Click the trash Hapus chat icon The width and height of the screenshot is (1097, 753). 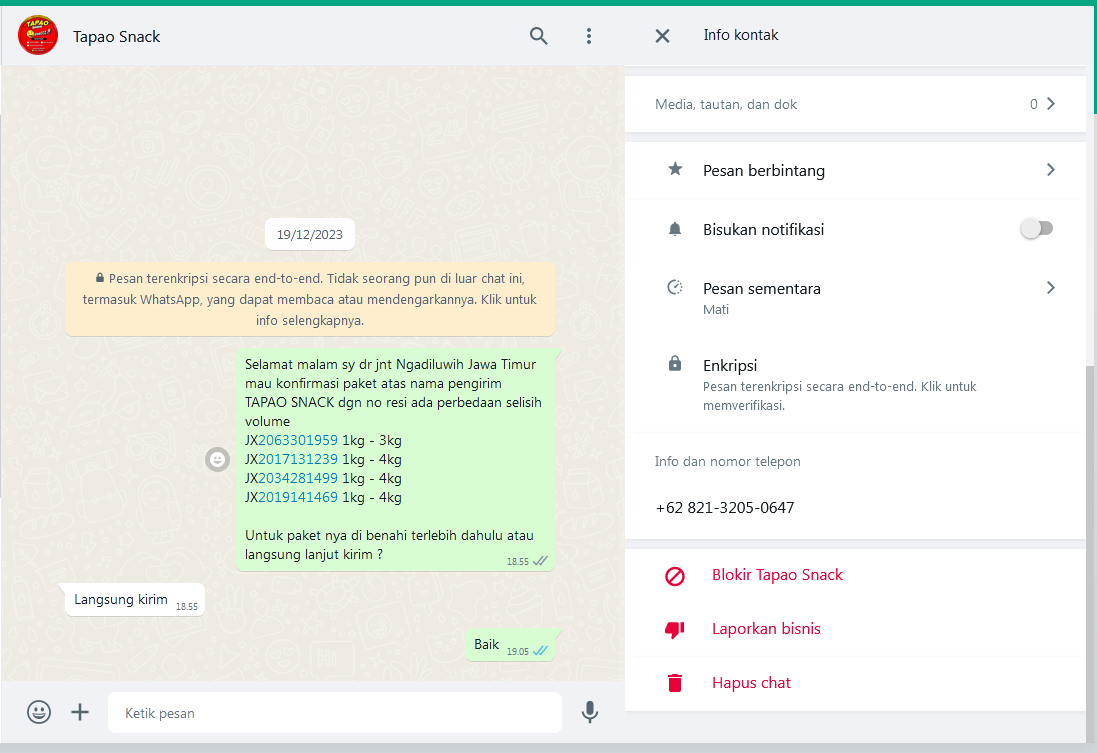point(675,683)
